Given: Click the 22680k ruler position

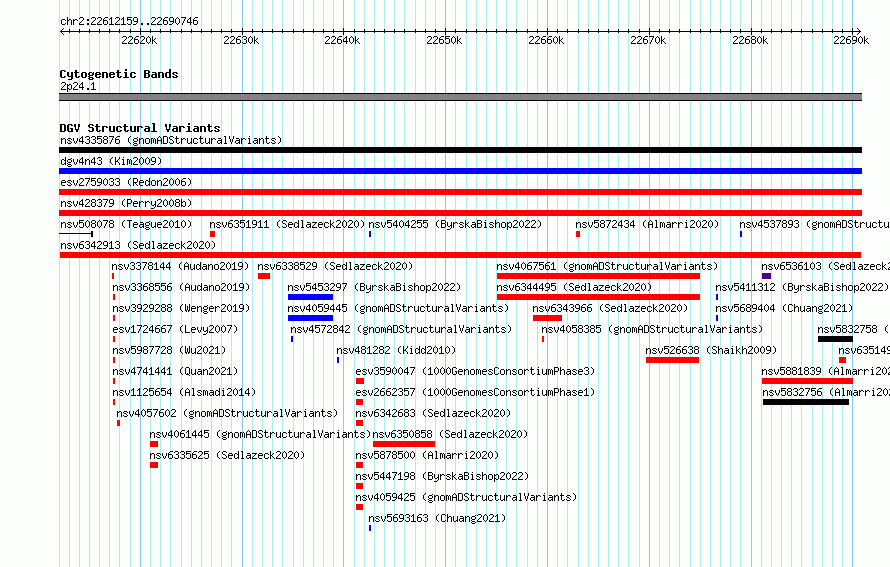Looking at the screenshot, I should coord(750,40).
